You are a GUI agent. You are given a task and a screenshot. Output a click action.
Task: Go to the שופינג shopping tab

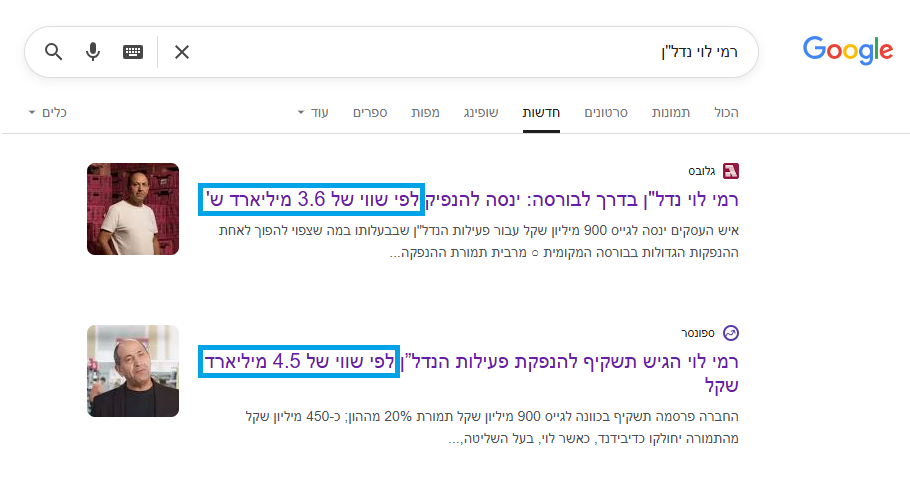point(481,113)
